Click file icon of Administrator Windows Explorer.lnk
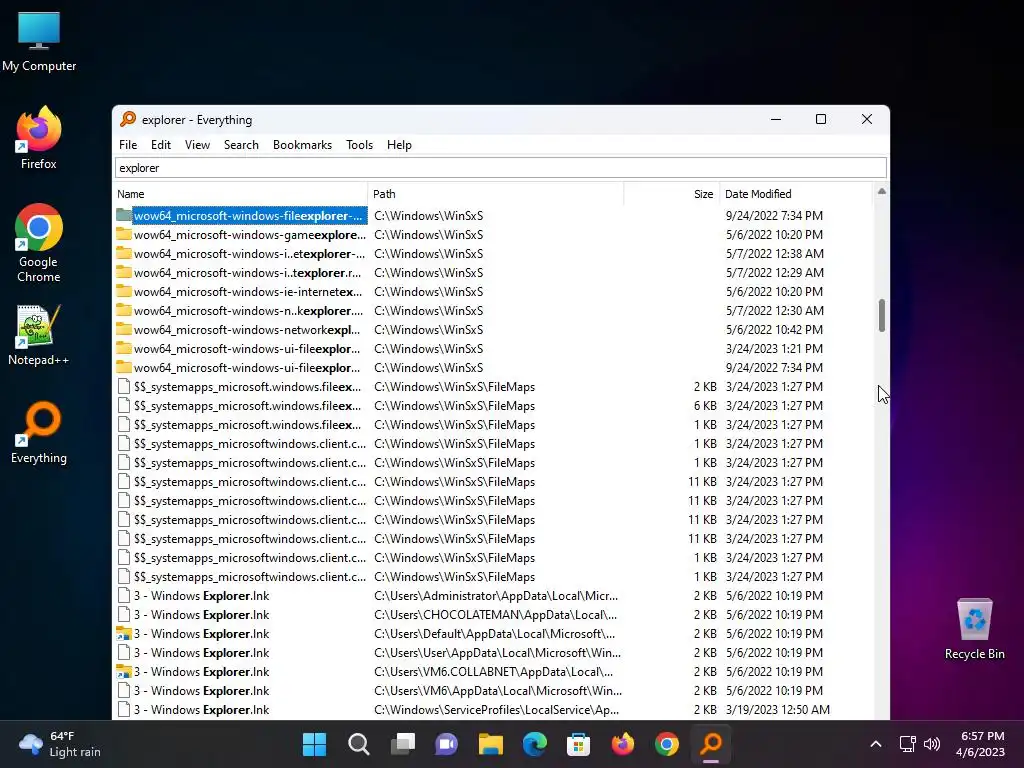The image size is (1024, 768). click(x=123, y=596)
